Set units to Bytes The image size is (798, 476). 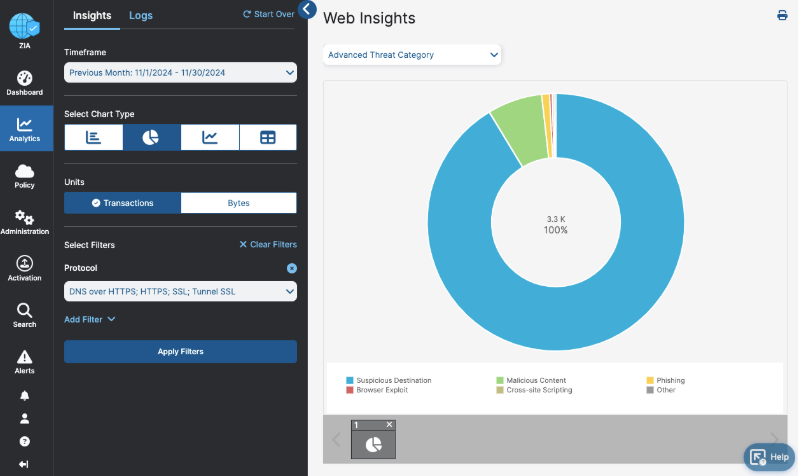coord(238,203)
